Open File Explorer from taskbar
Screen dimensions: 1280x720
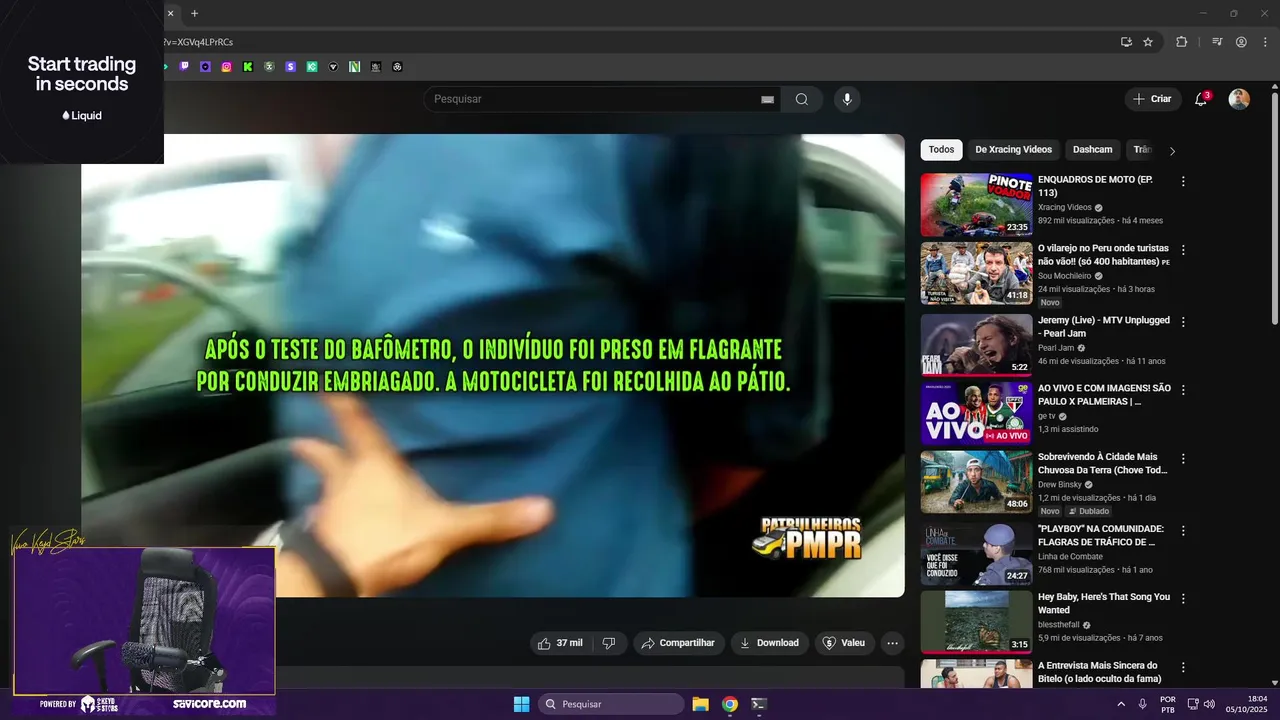pos(700,704)
